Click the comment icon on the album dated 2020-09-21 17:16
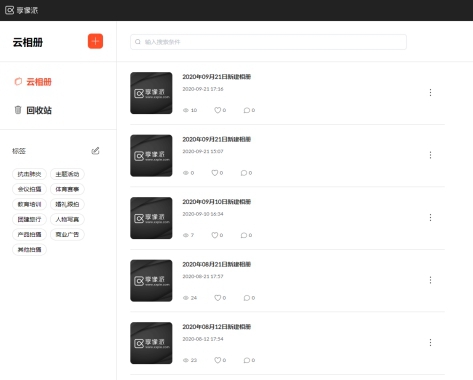The height and width of the screenshot is (380, 473). (x=247, y=110)
